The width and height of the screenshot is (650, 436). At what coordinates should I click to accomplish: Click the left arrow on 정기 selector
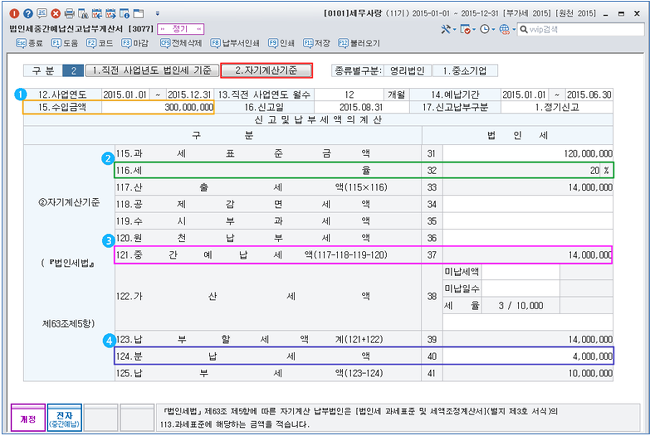162,29
